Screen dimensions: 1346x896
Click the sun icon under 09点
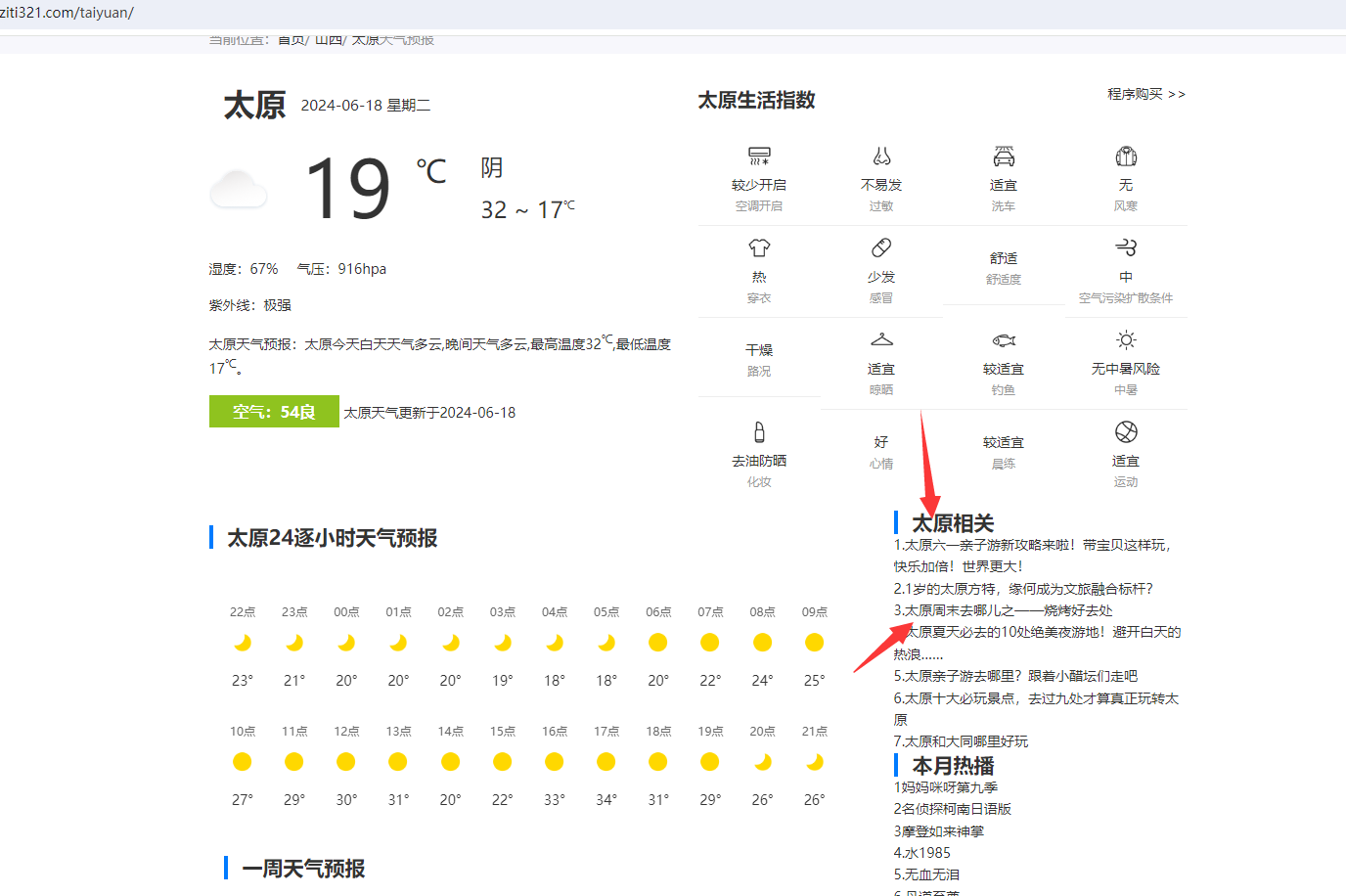814,643
